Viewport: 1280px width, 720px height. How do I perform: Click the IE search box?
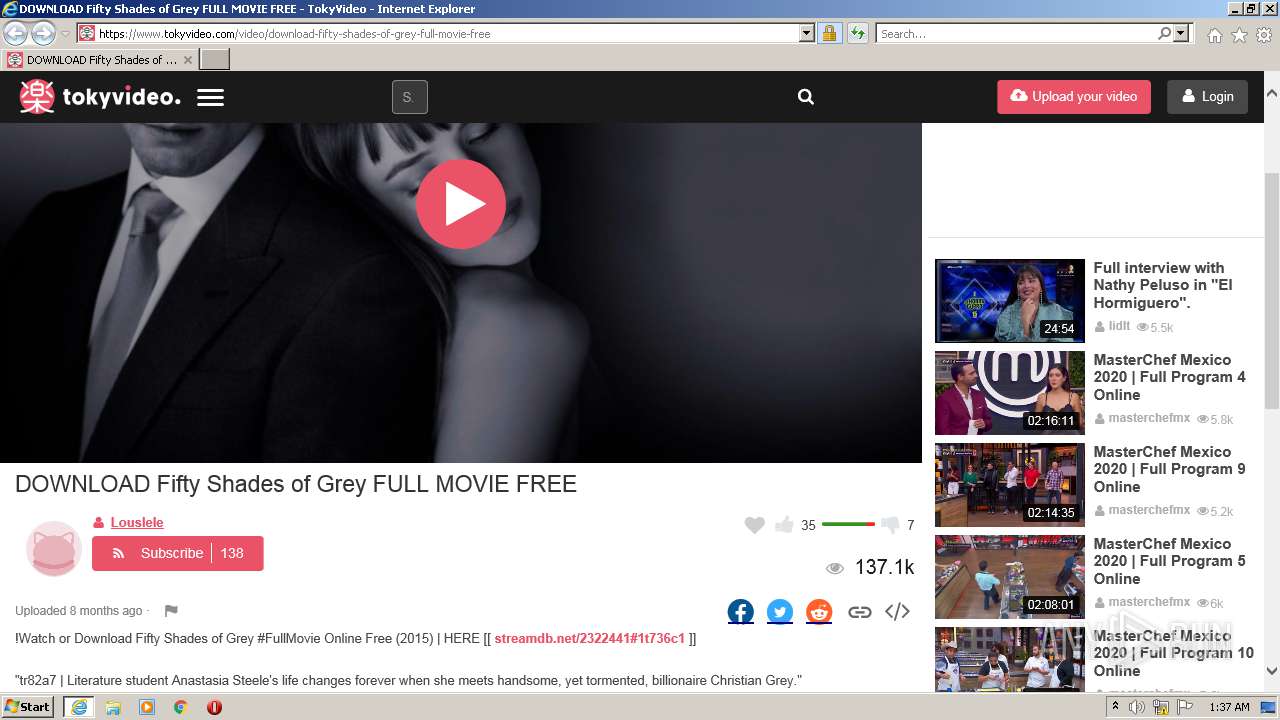(x=1016, y=33)
